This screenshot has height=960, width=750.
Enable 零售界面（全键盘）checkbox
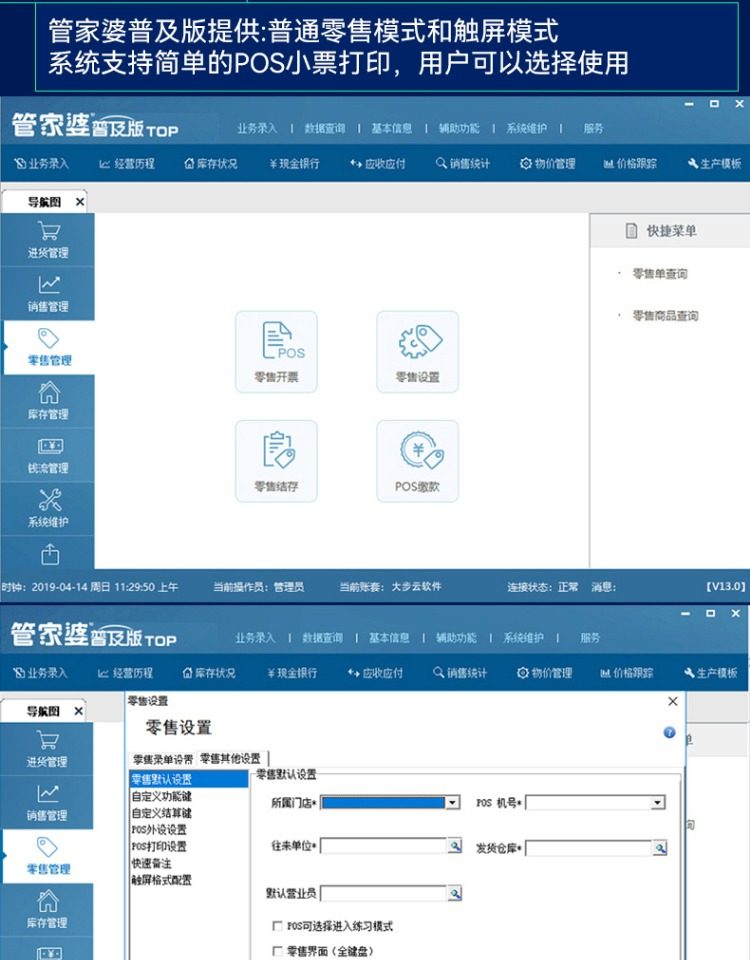277,951
